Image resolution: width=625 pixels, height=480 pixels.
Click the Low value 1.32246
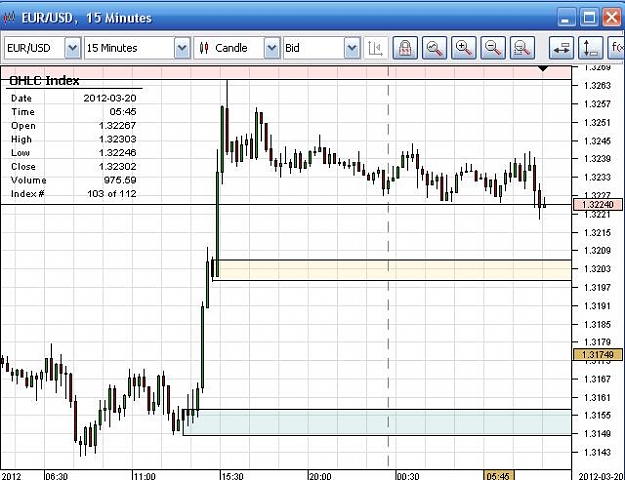click(118, 153)
